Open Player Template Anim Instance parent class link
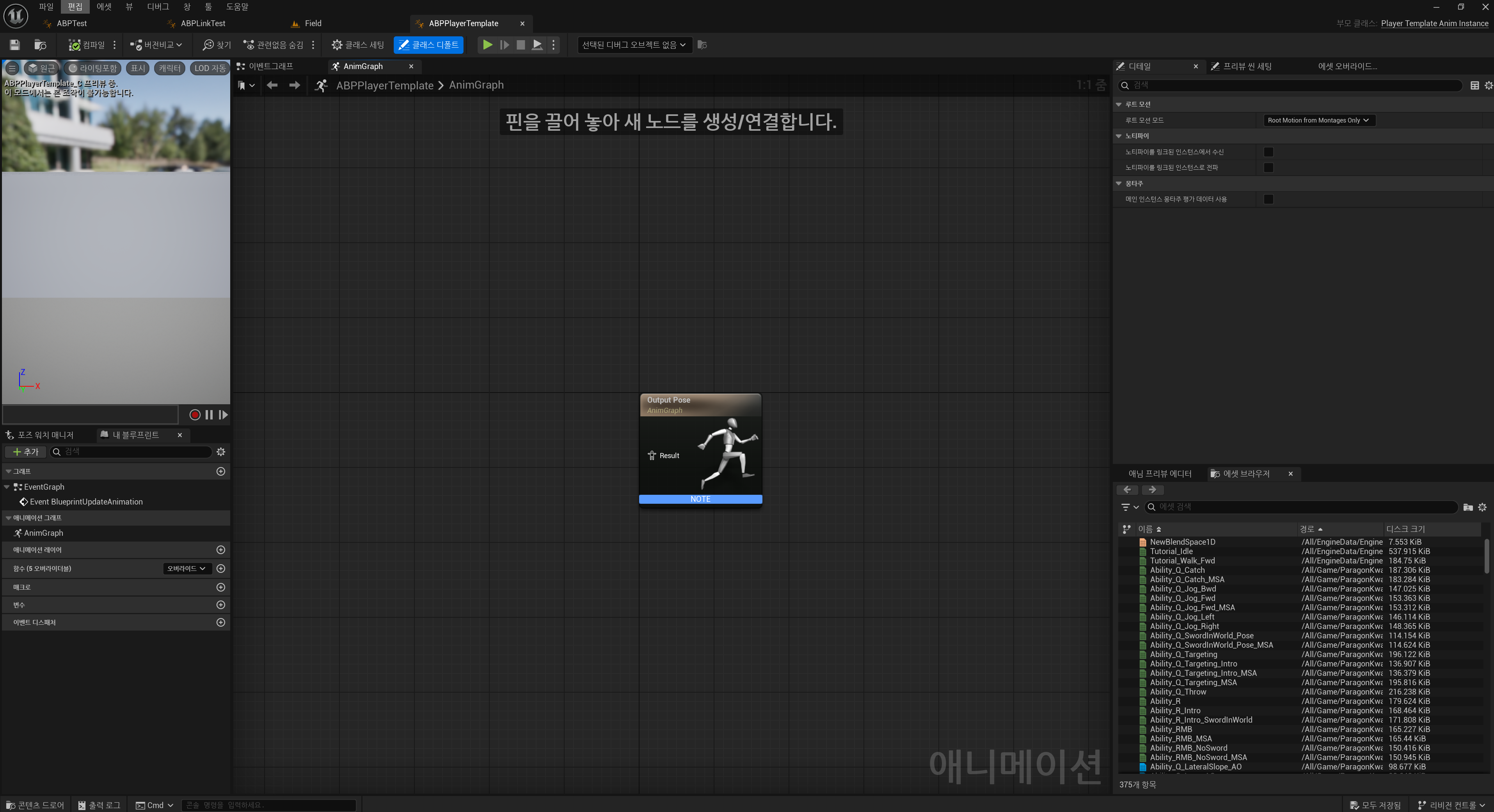Viewport: 1494px width, 812px height. point(1434,24)
